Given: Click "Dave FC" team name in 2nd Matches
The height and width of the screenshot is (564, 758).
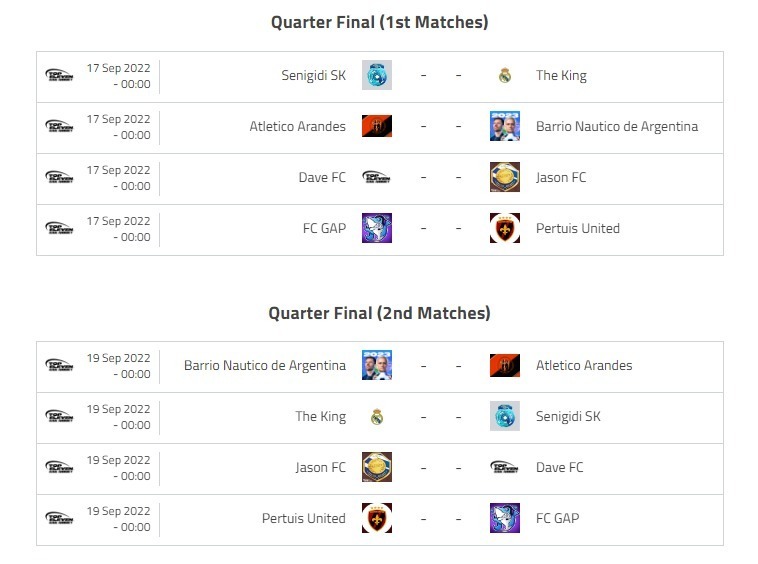Looking at the screenshot, I should coord(560,467).
